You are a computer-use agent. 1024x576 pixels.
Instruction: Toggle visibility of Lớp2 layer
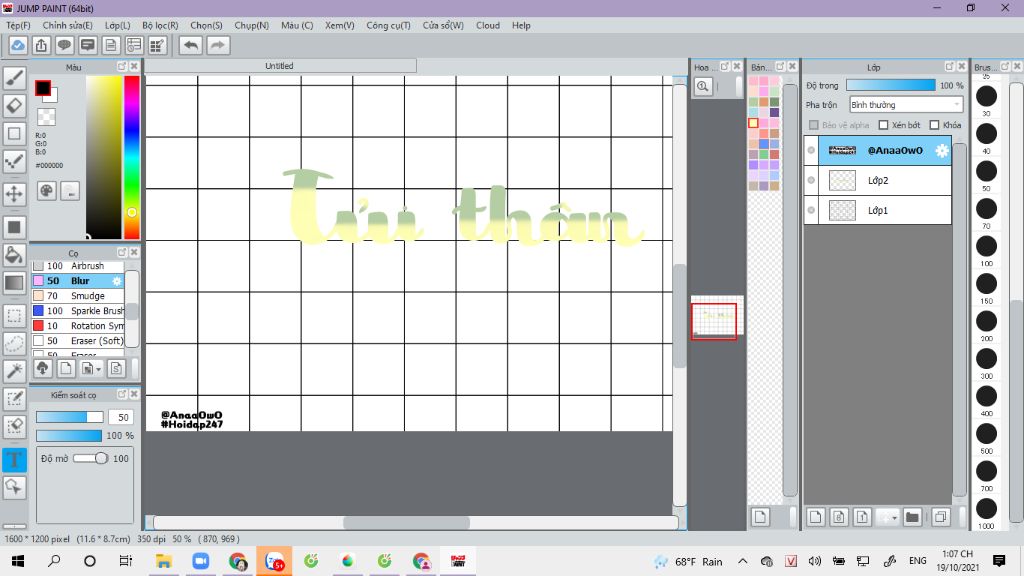(811, 180)
